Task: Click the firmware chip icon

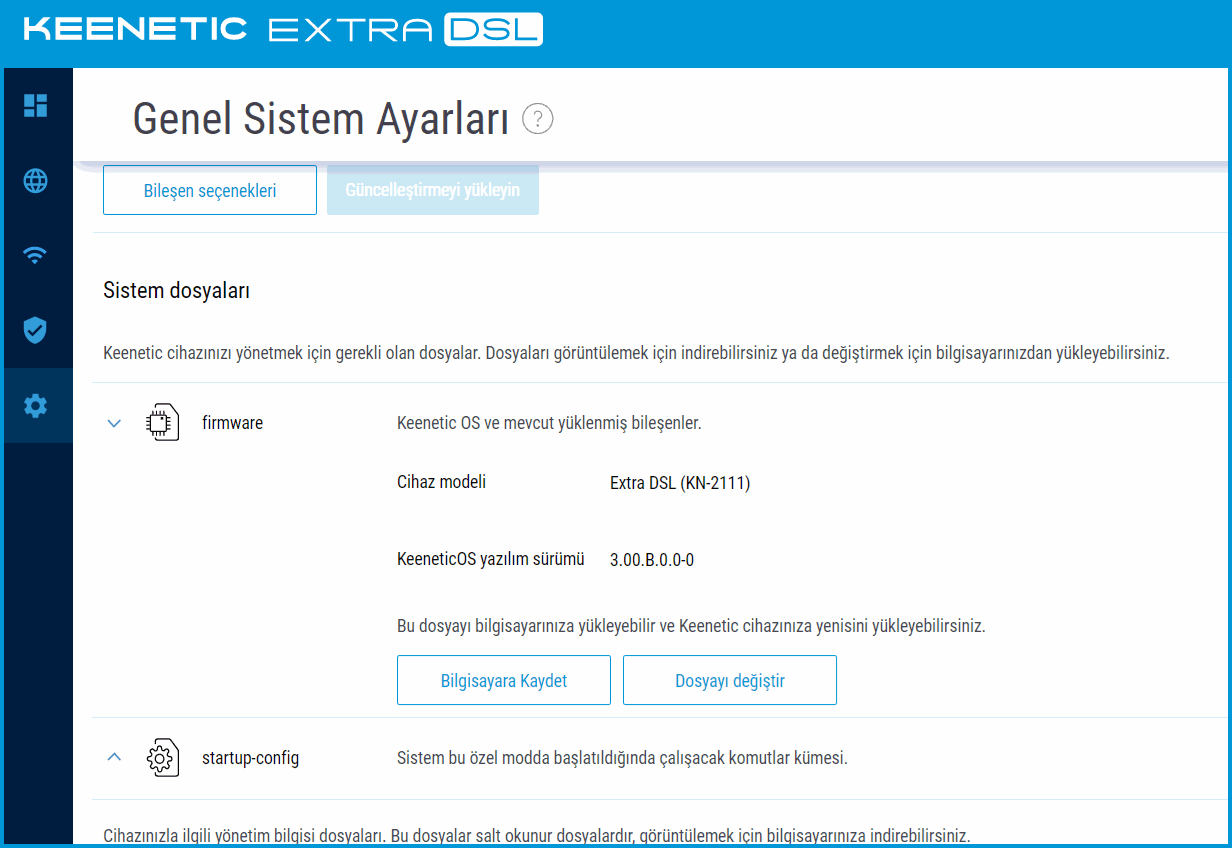Action: pos(162,423)
